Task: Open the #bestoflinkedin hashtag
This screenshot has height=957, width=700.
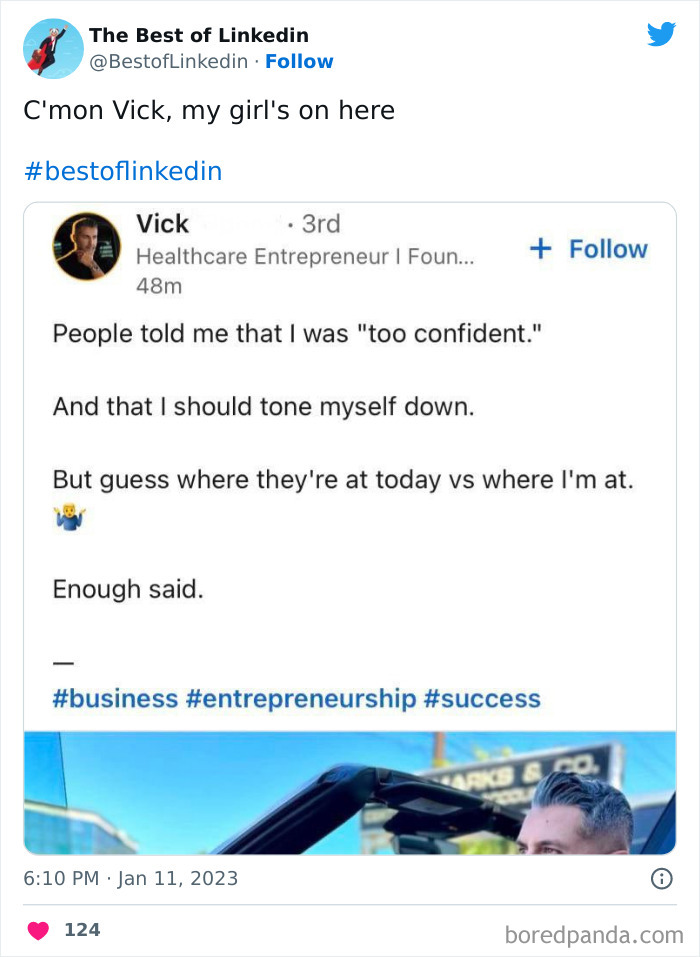Action: pyautogui.click(x=122, y=171)
